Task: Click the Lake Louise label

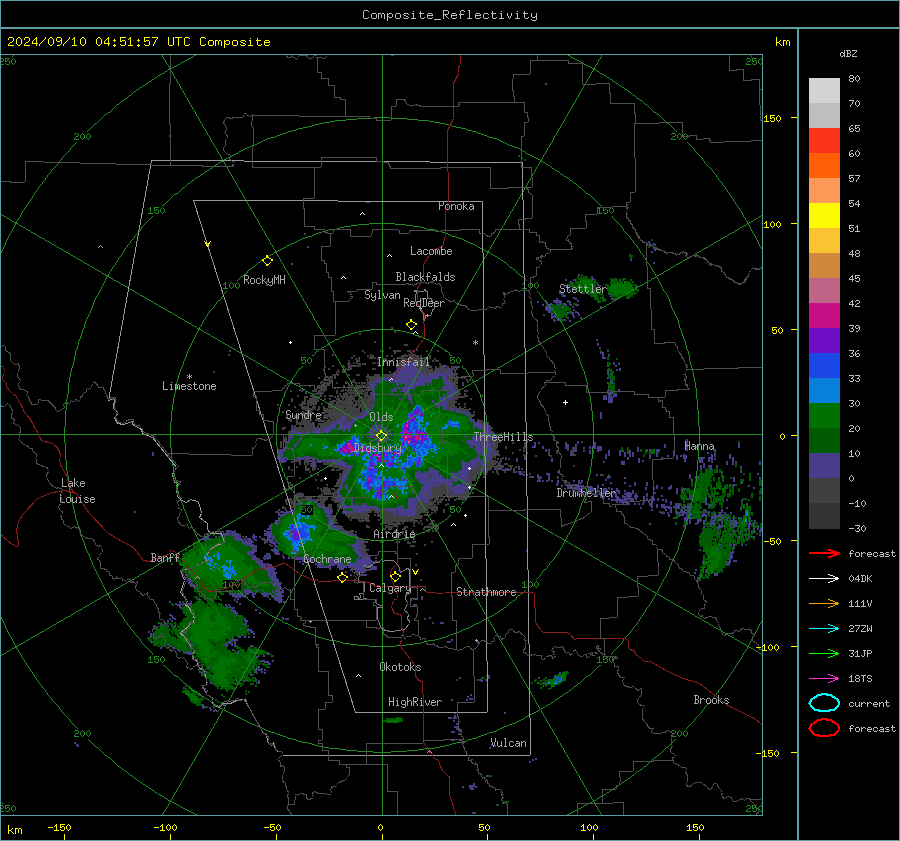Action: pos(77,491)
